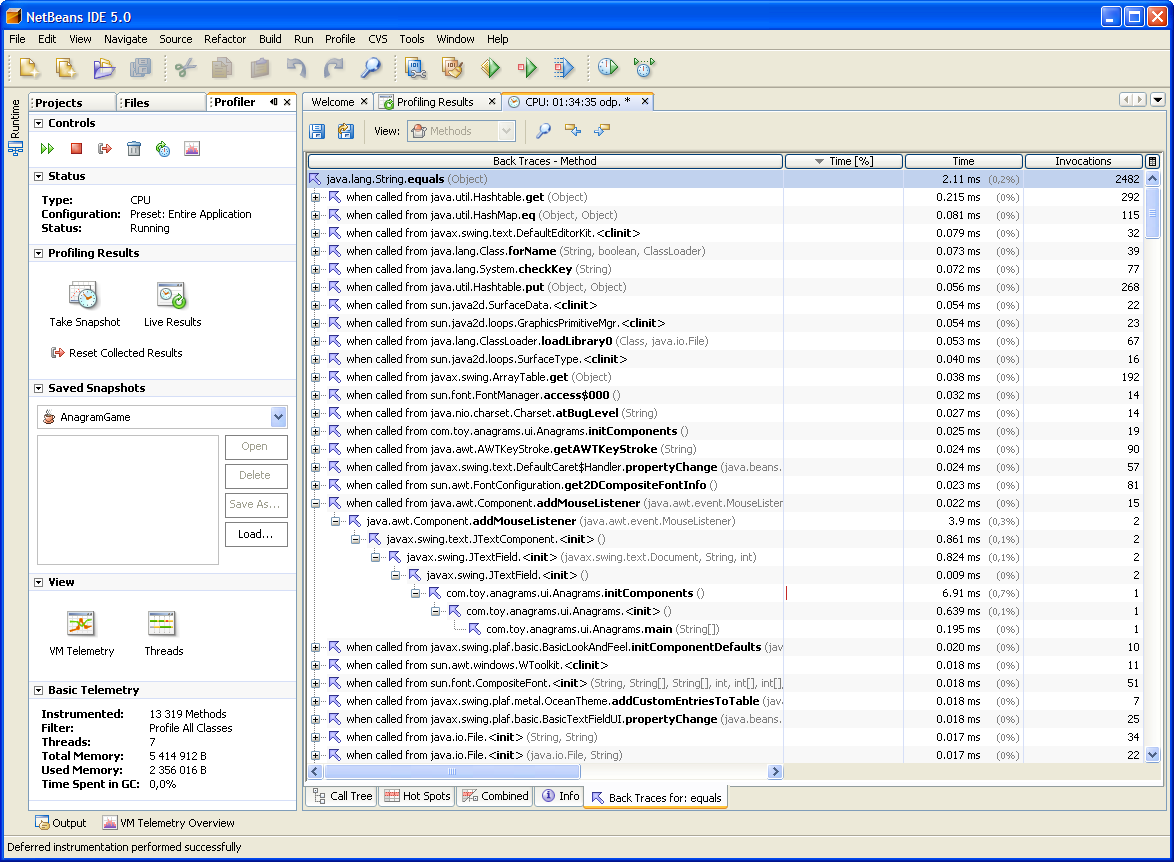Screen dimensions: 1174x862
Task: Open the VM Telemetry view
Action: pyautogui.click(x=82, y=634)
